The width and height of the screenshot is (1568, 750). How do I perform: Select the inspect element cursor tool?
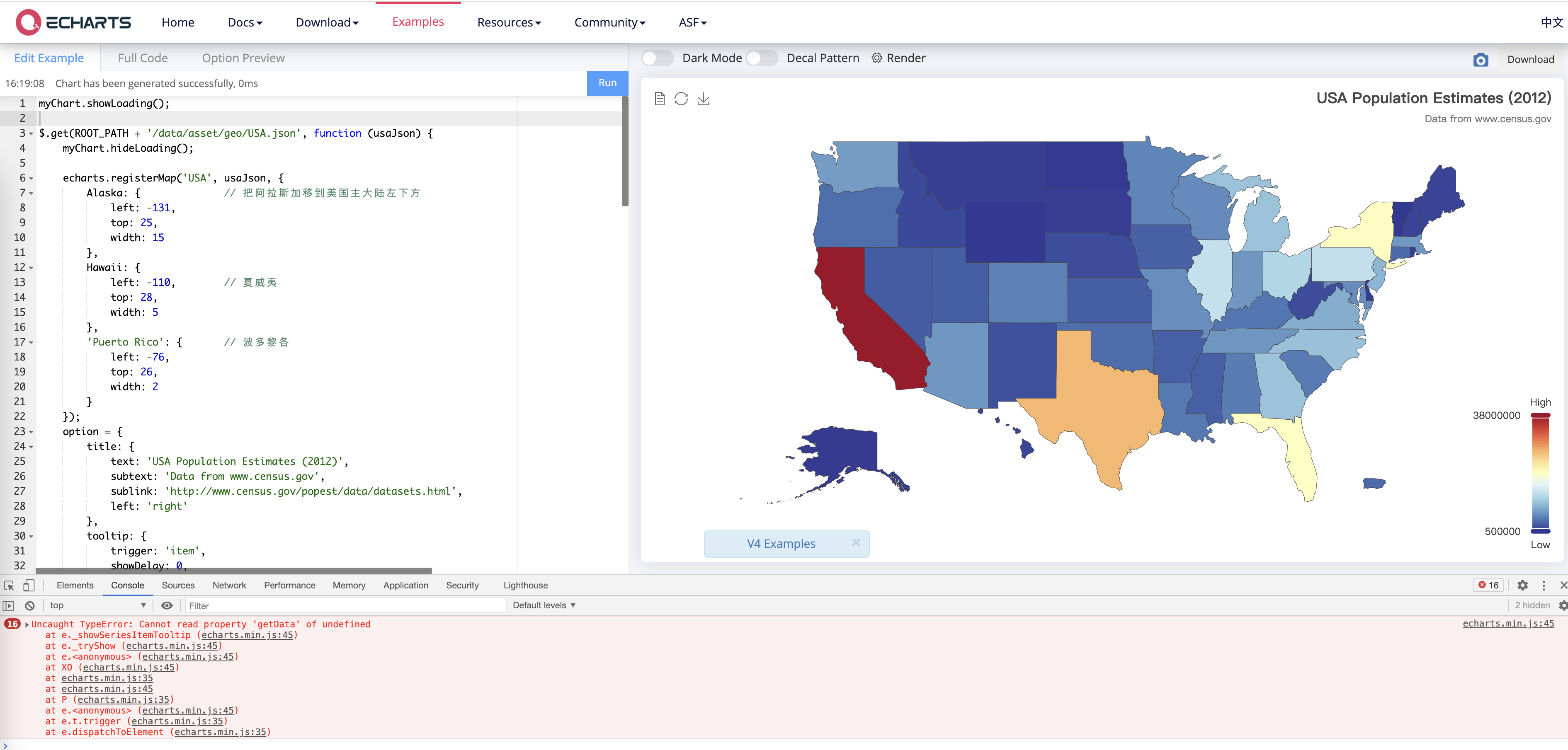9,585
